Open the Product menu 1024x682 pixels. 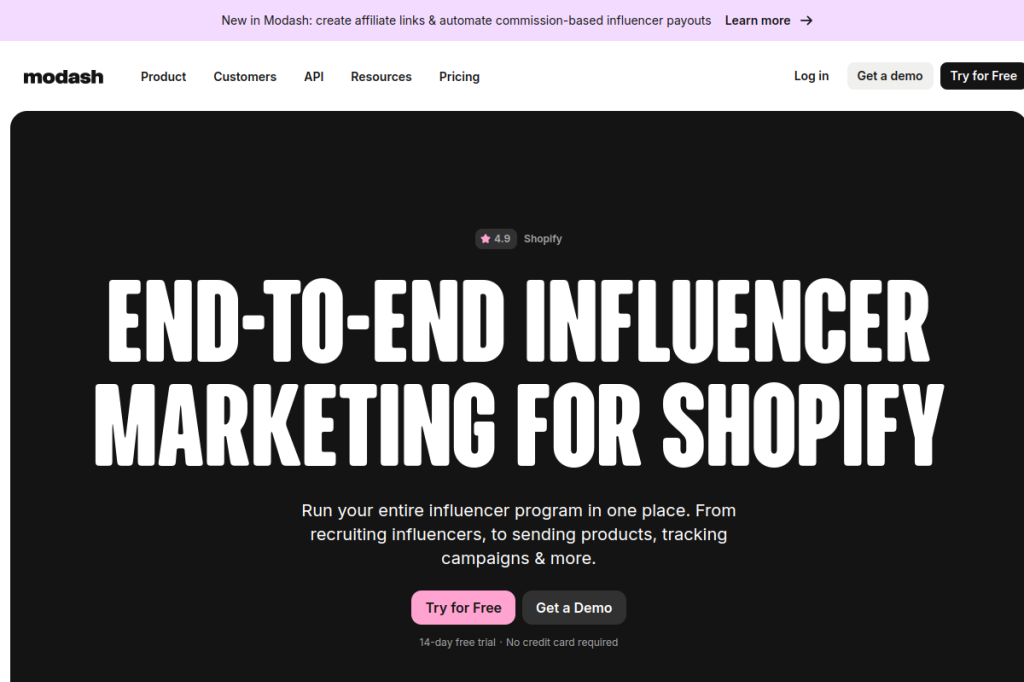163,76
